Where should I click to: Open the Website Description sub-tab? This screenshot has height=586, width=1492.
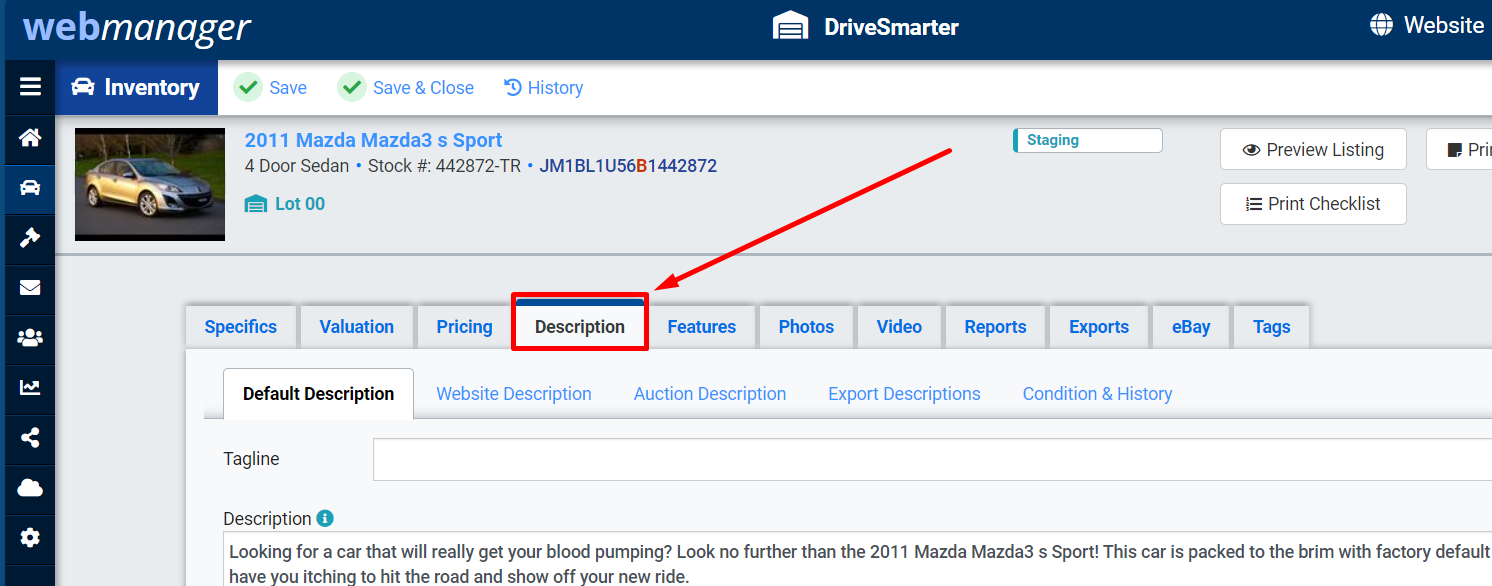click(513, 393)
